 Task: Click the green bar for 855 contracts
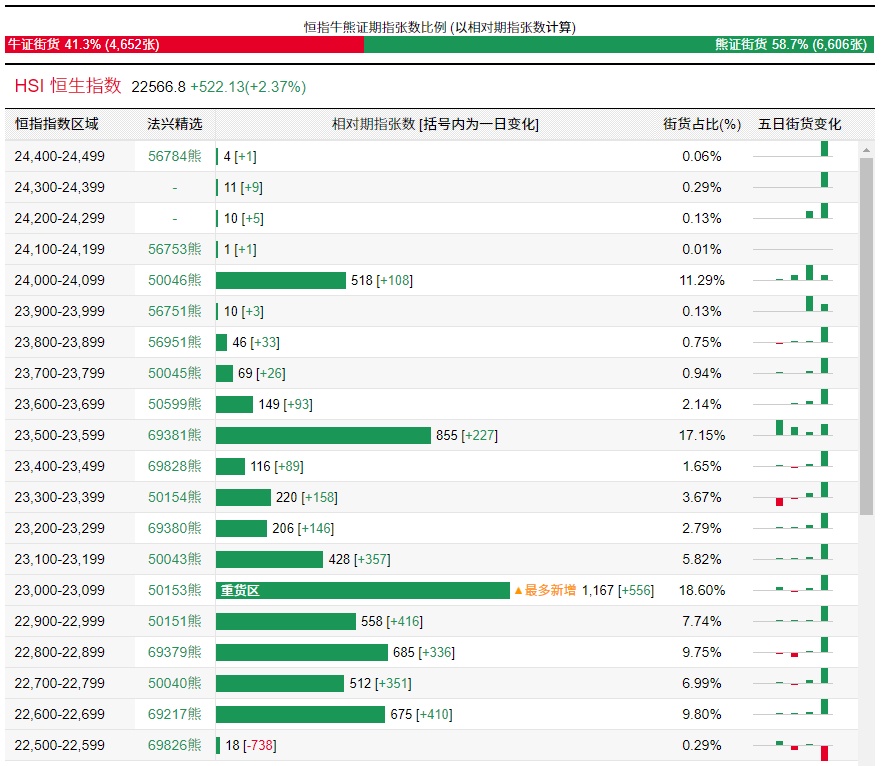point(323,435)
